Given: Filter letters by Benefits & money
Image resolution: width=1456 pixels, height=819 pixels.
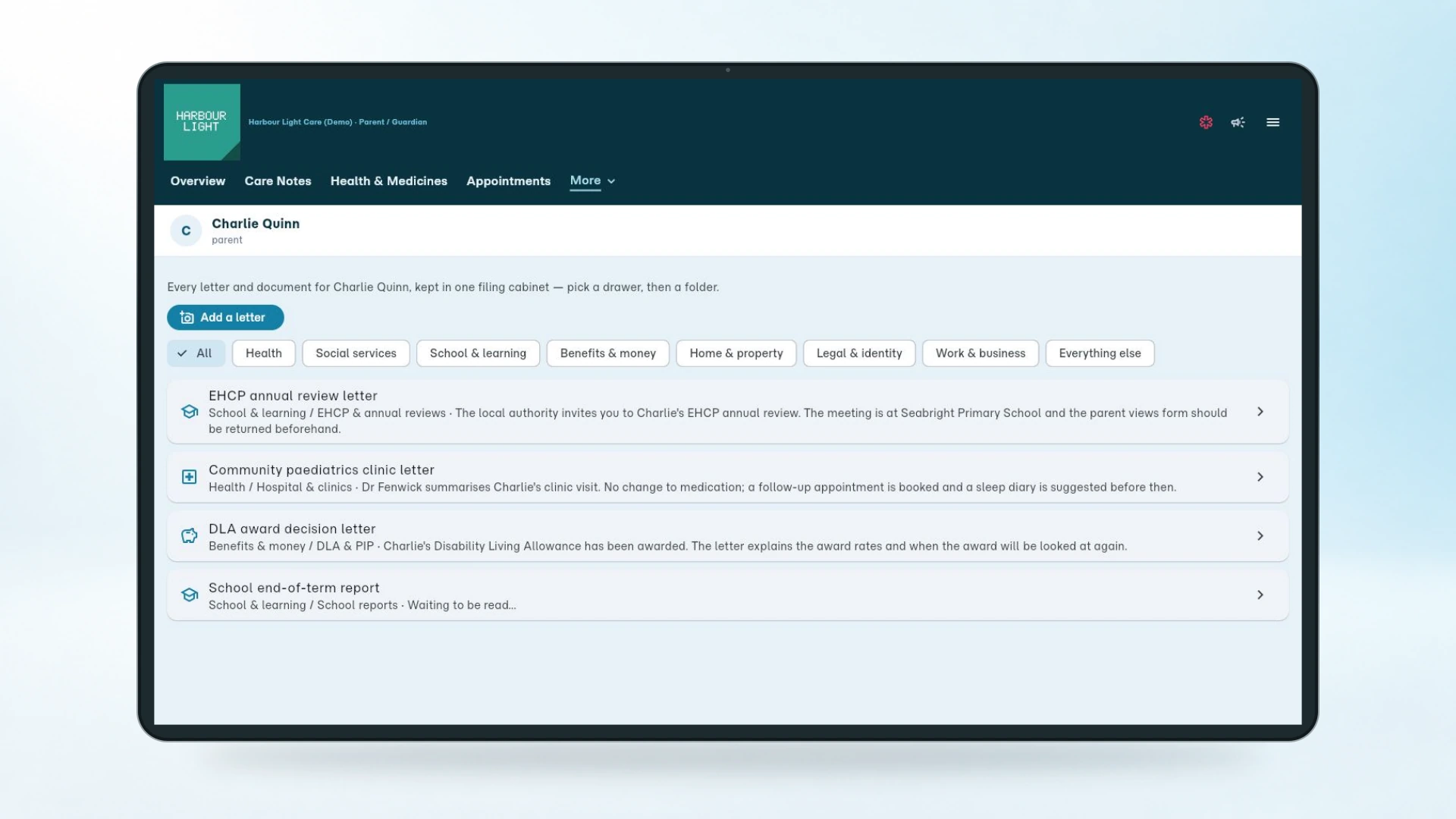Looking at the screenshot, I should [608, 353].
